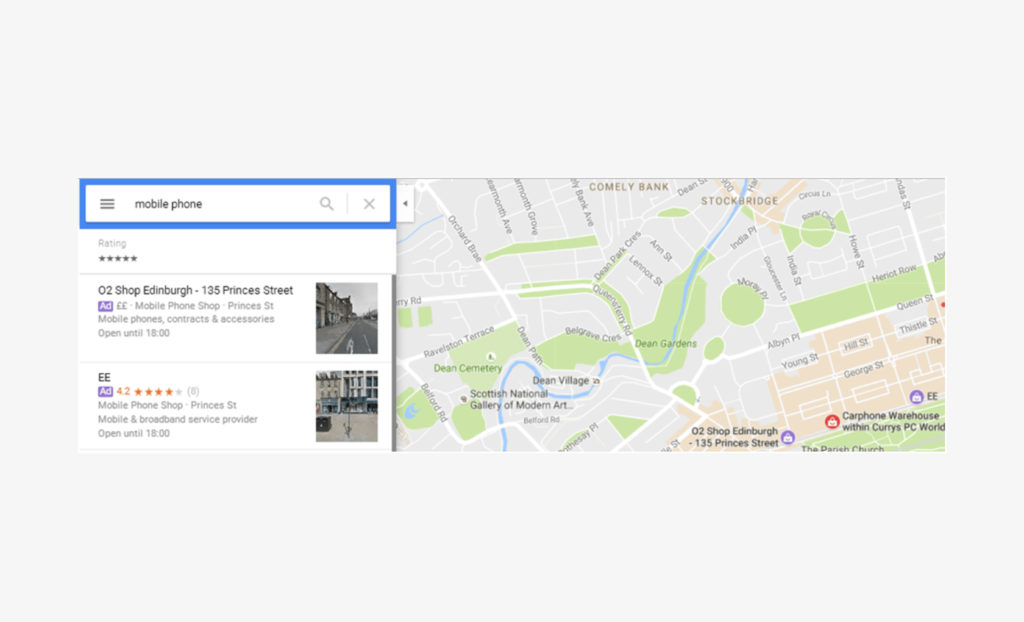Click the Ad badge on EE listing
1024x622 pixels.
click(105, 391)
